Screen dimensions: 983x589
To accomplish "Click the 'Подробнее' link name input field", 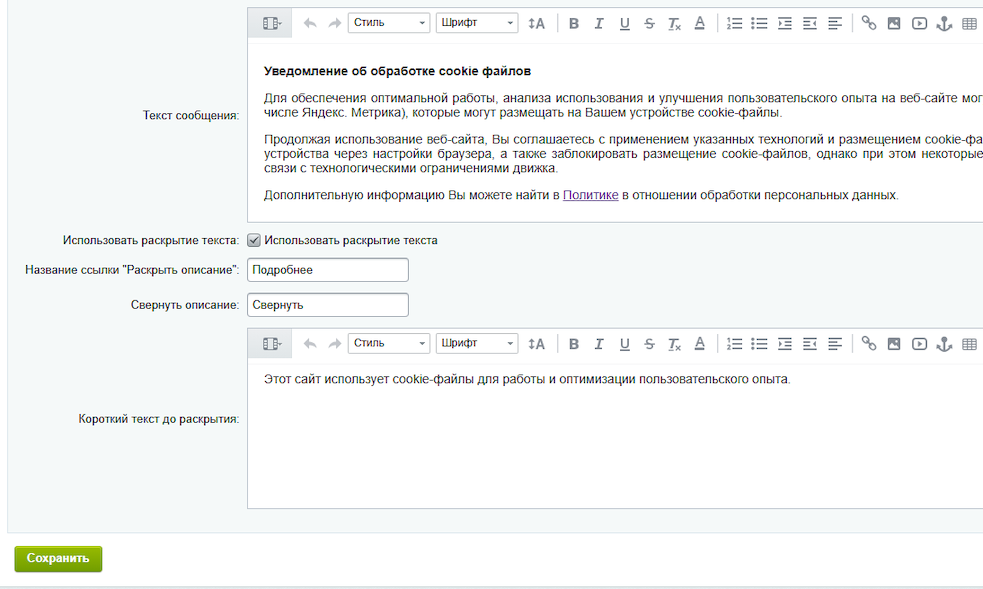I will [328, 270].
